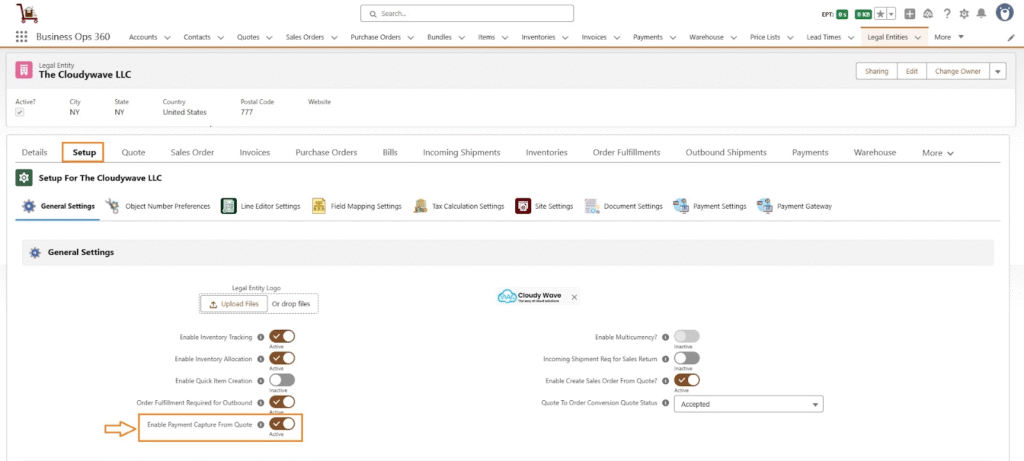
Task: Toggle Incoming Shipment Req for Sales Return
Action: pos(687,358)
